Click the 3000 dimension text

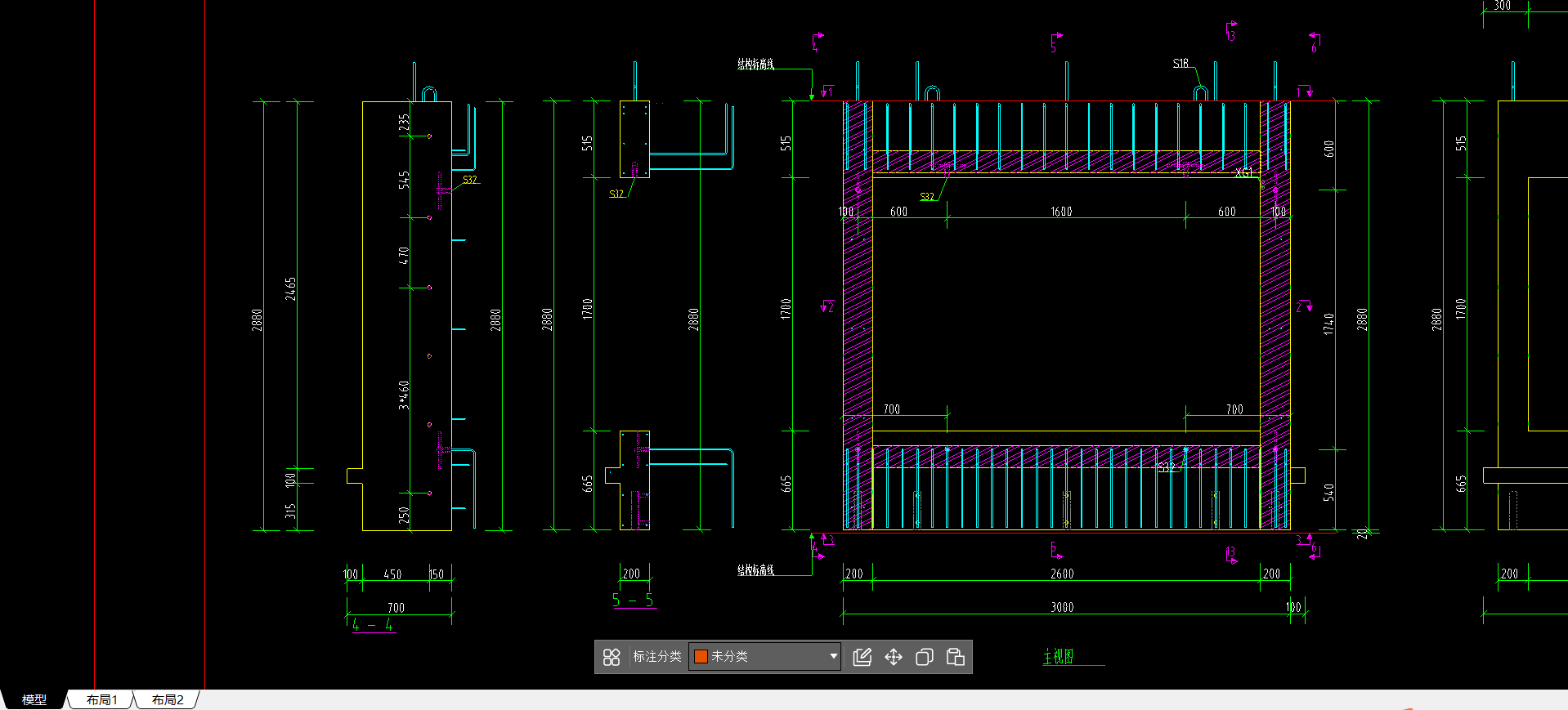coord(1062,607)
